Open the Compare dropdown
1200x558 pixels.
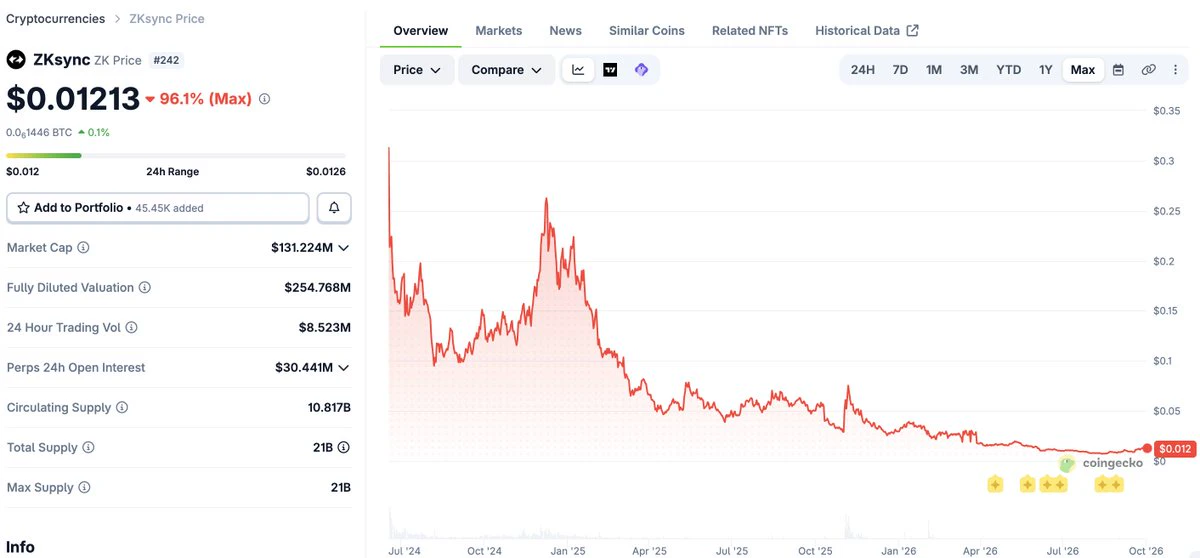coord(506,70)
